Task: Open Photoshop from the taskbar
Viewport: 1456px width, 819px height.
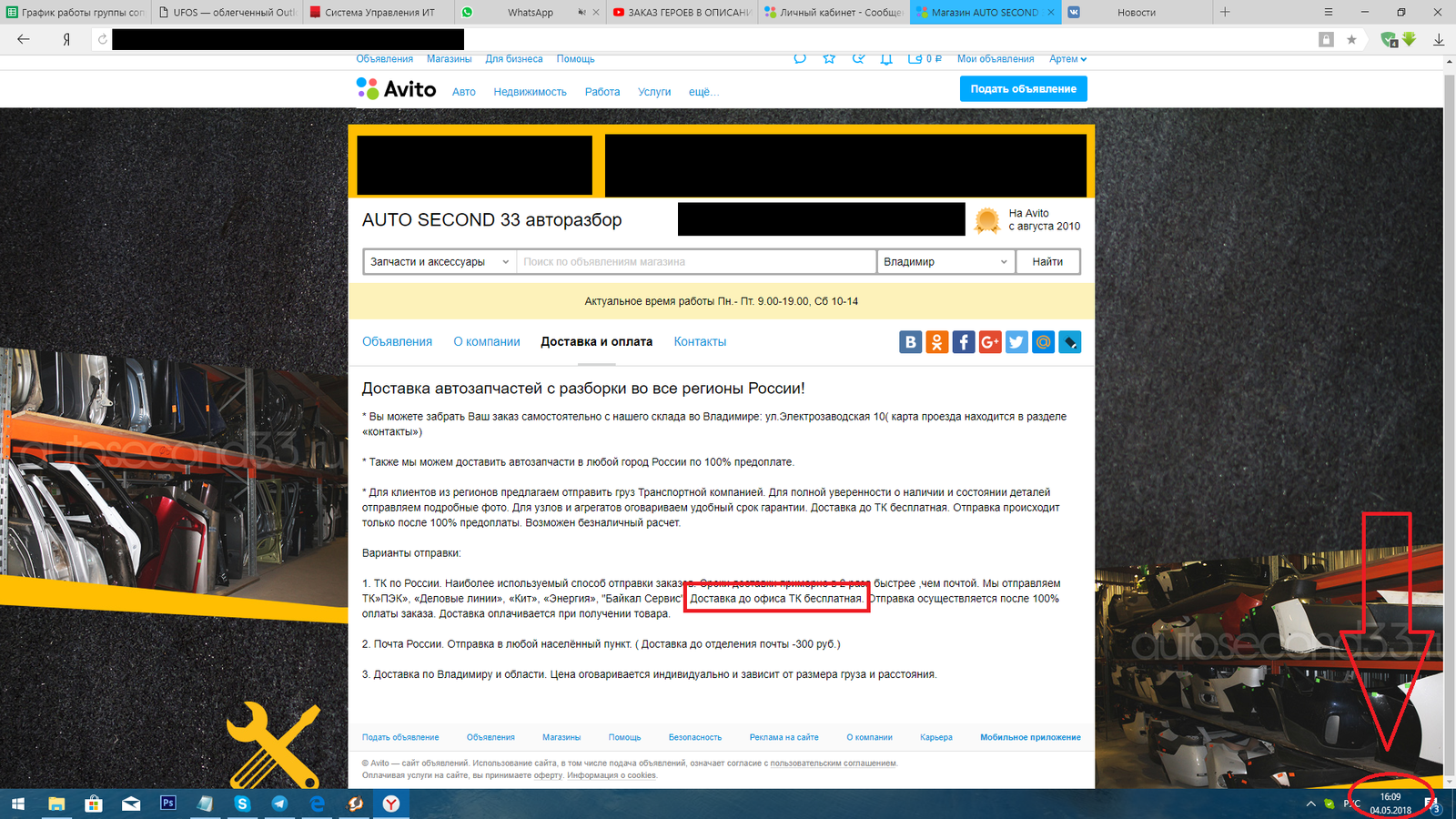Action: click(x=168, y=803)
